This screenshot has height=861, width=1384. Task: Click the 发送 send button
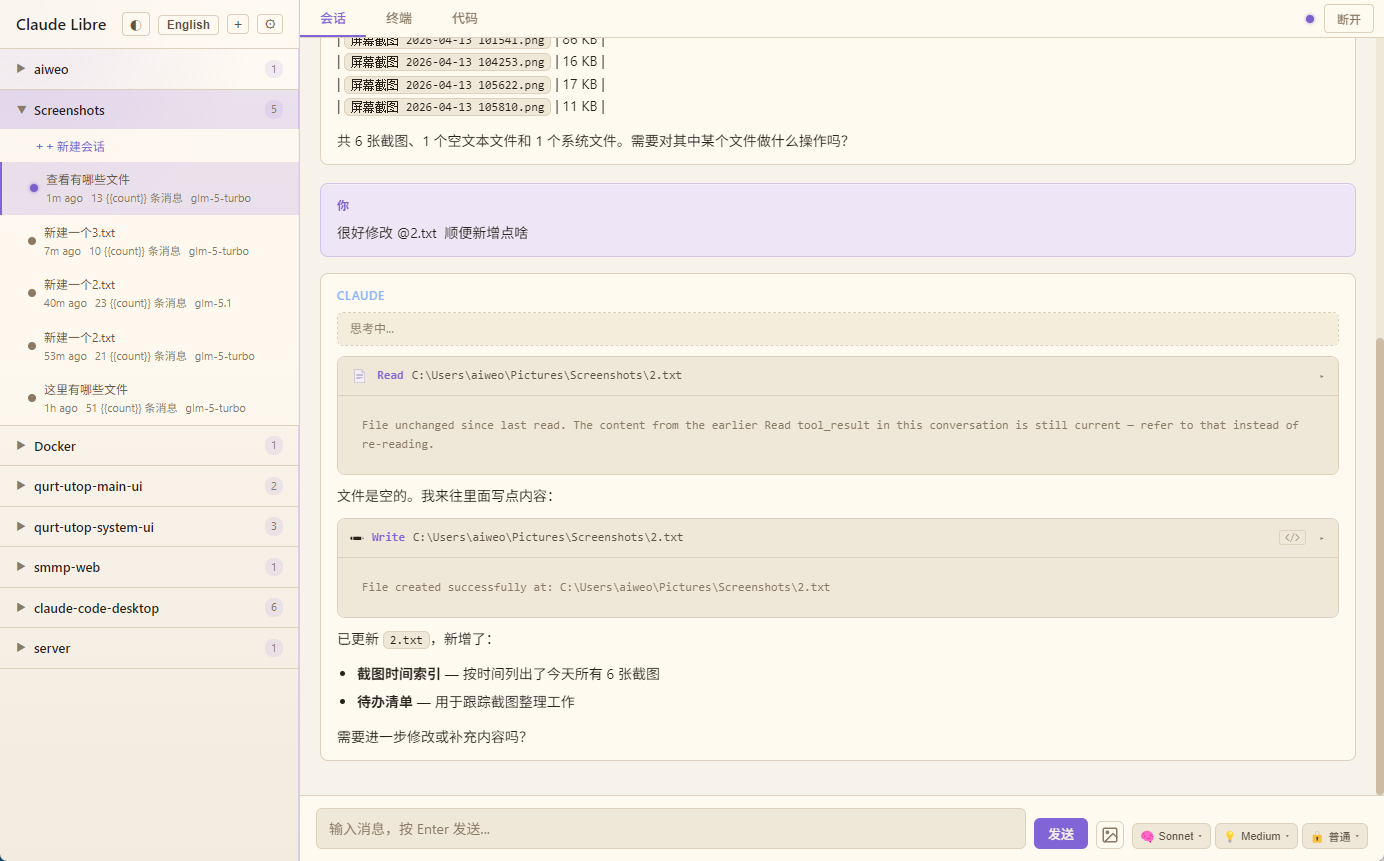[x=1060, y=834]
